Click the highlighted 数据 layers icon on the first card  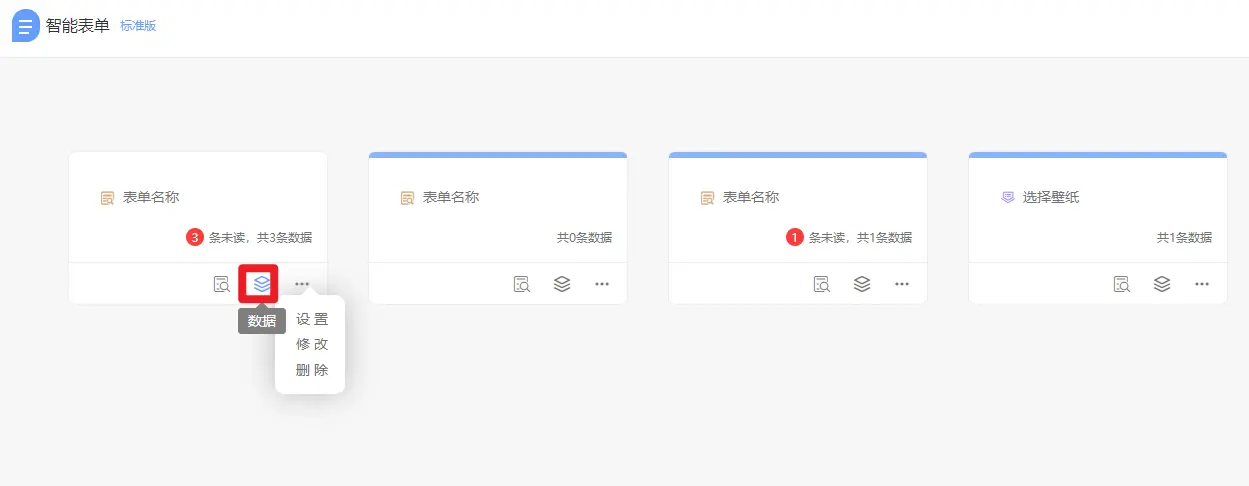click(x=261, y=284)
